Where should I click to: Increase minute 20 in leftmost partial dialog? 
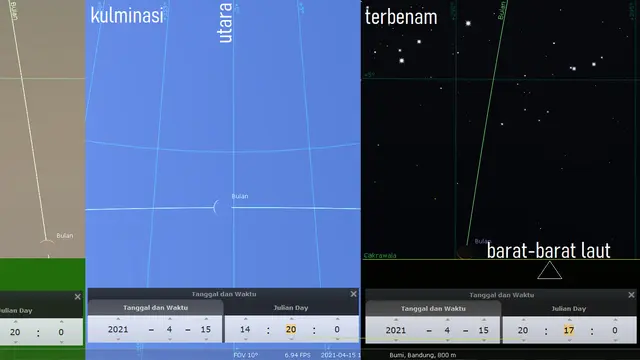point(15,322)
